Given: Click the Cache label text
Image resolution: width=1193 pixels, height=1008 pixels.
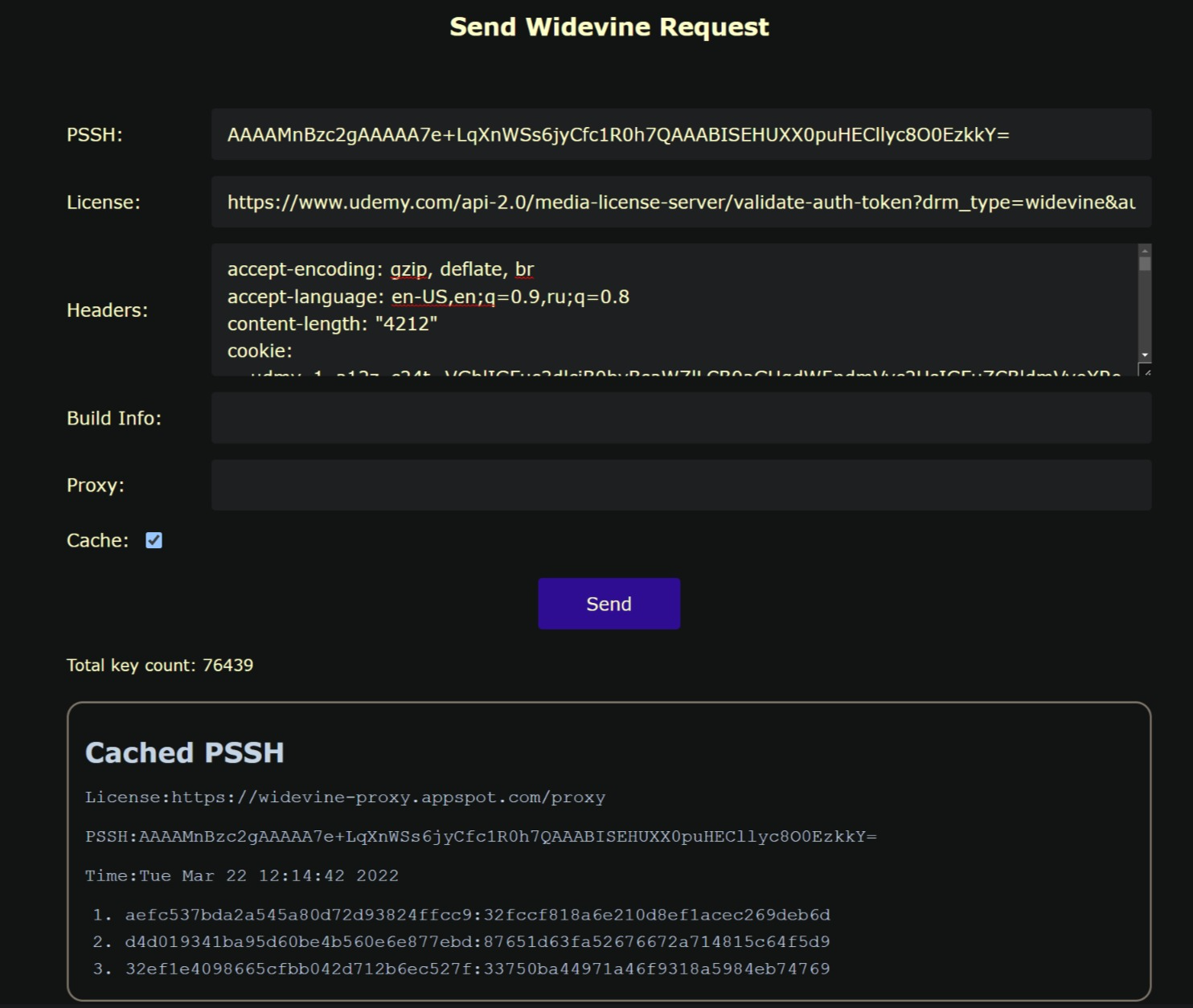Looking at the screenshot, I should click(x=97, y=540).
